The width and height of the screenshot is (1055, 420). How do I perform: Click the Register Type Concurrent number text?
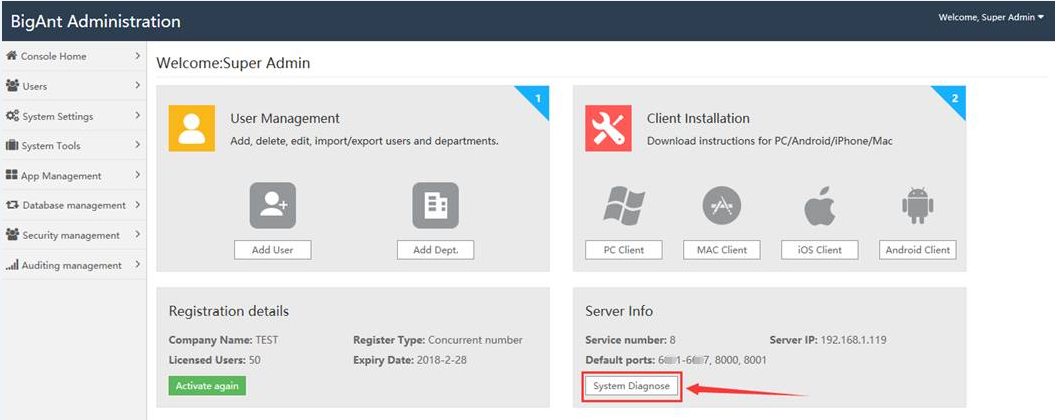tap(438, 340)
